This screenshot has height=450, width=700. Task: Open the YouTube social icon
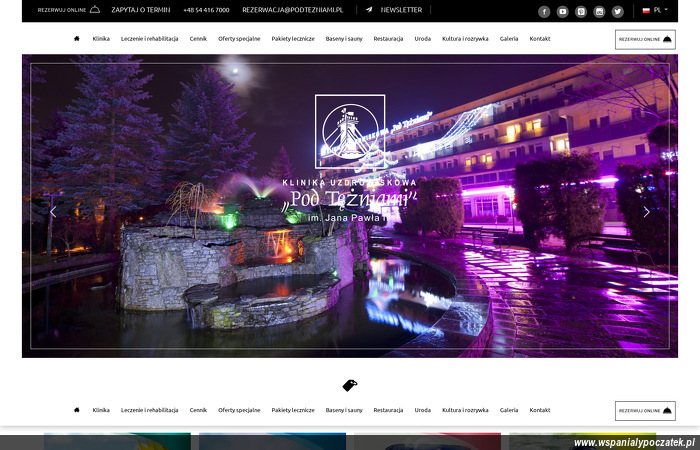pyautogui.click(x=563, y=11)
